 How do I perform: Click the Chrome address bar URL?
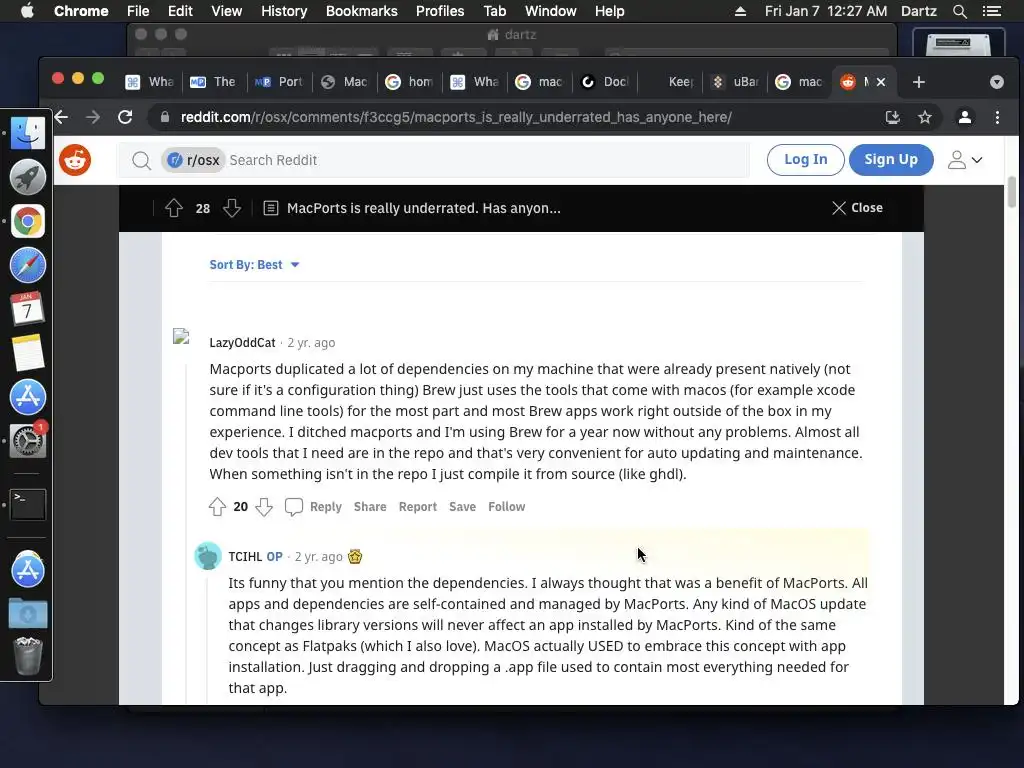[456, 117]
